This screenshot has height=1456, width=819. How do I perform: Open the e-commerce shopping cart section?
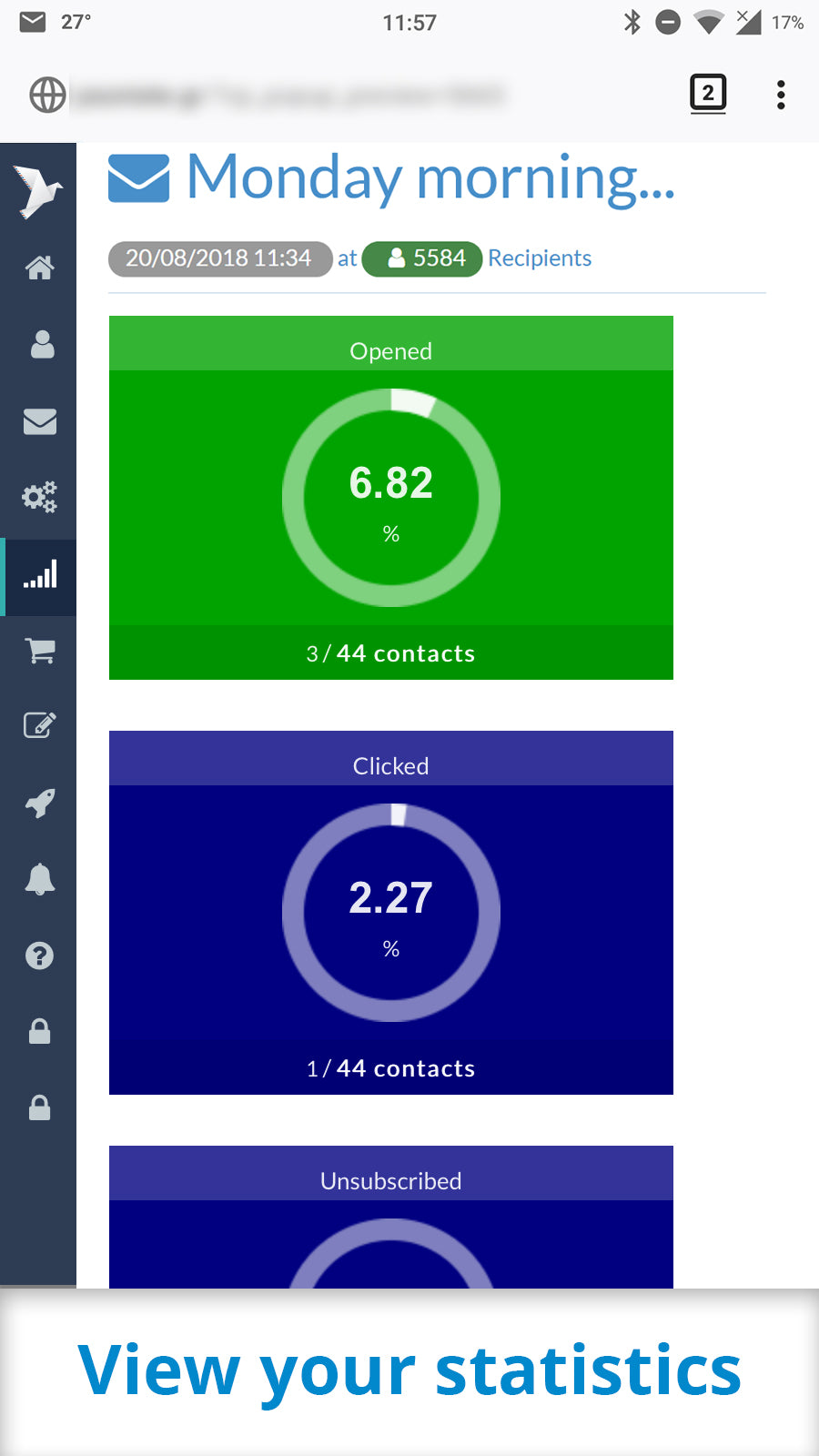coord(39,650)
